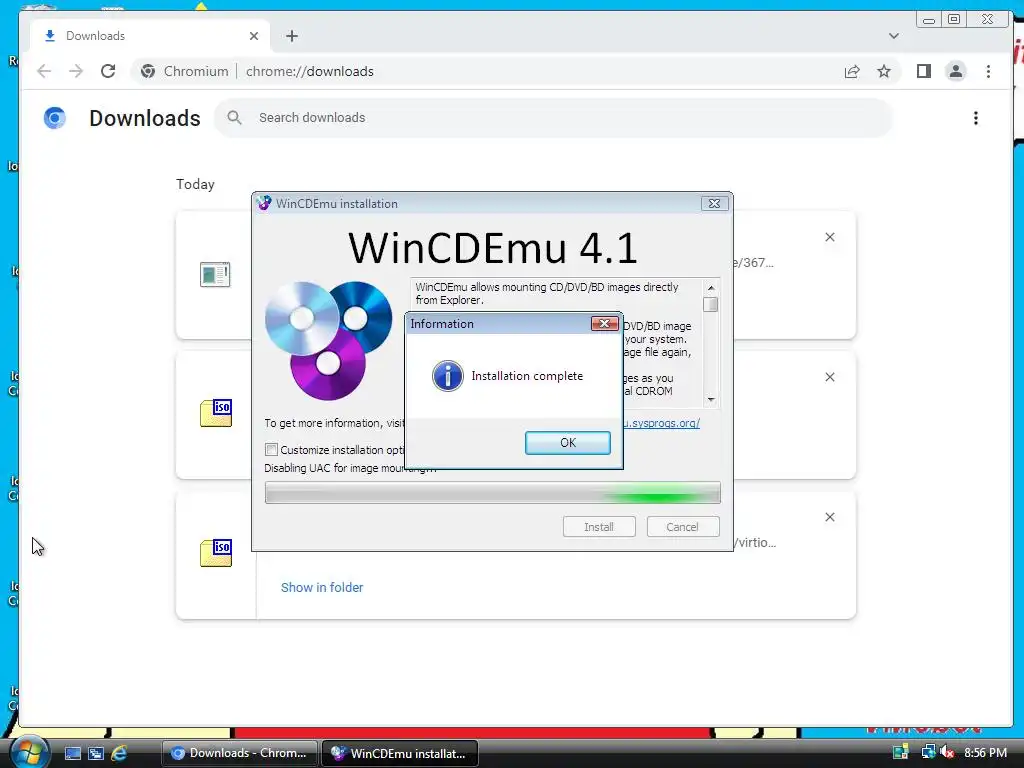
Task: Click Switch between windows quick launch icon
Action: [x=96, y=753]
